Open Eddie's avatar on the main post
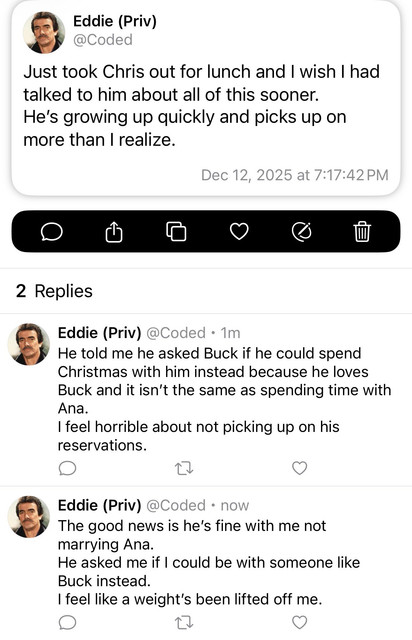 tap(44, 32)
